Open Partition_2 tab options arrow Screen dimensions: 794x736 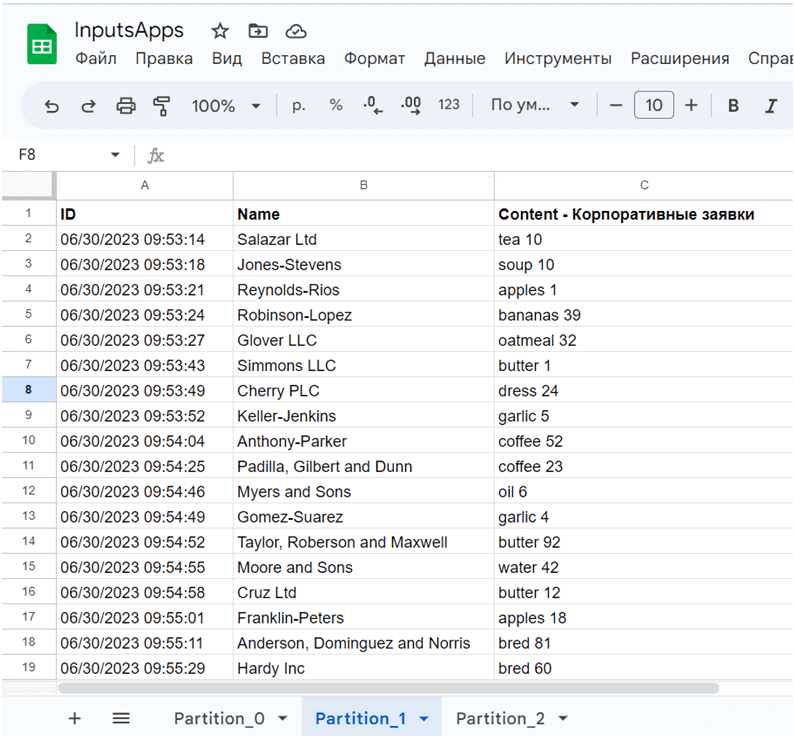tap(563, 718)
